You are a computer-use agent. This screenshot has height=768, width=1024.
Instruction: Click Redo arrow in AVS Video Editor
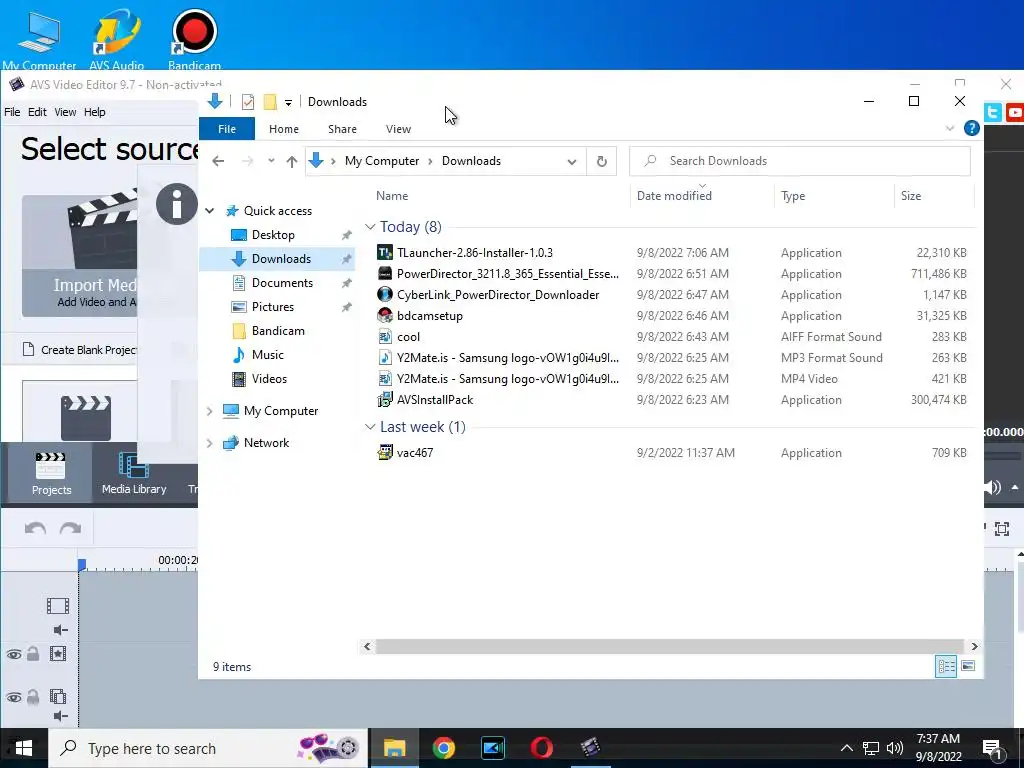[71, 528]
